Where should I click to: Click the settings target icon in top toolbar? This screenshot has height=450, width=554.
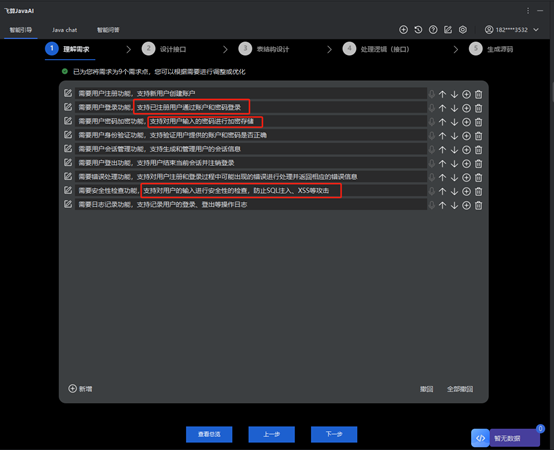(462, 30)
